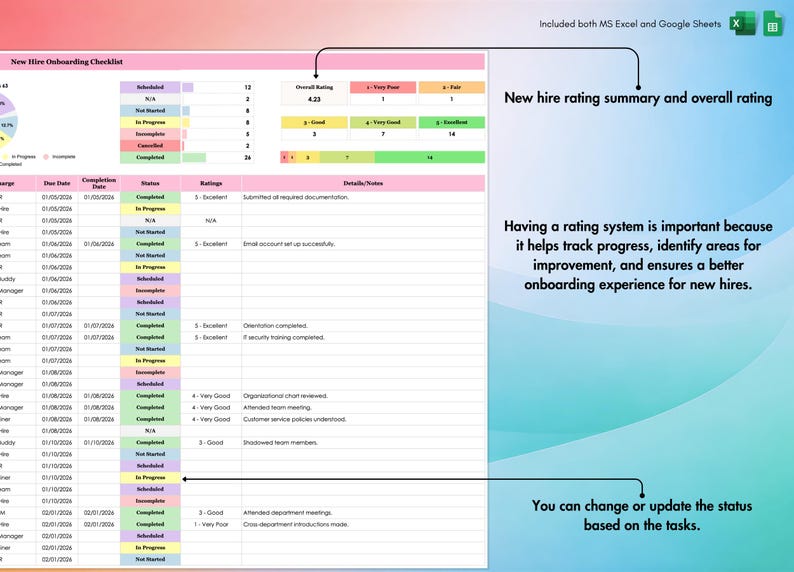
Task: Select the 'Ratings' column header
Action: 211,183
